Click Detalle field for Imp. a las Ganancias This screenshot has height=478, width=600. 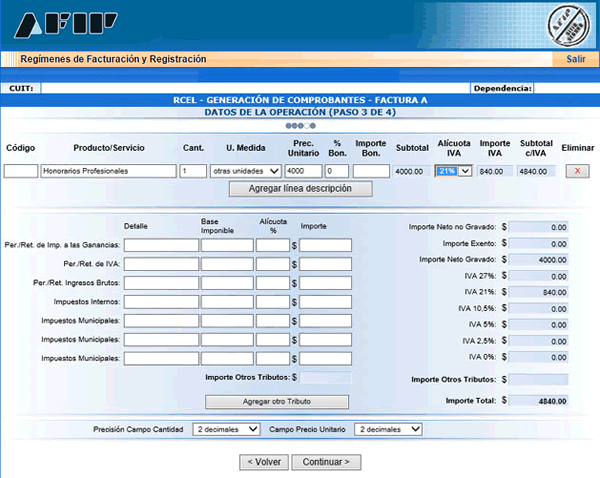[x=161, y=245]
